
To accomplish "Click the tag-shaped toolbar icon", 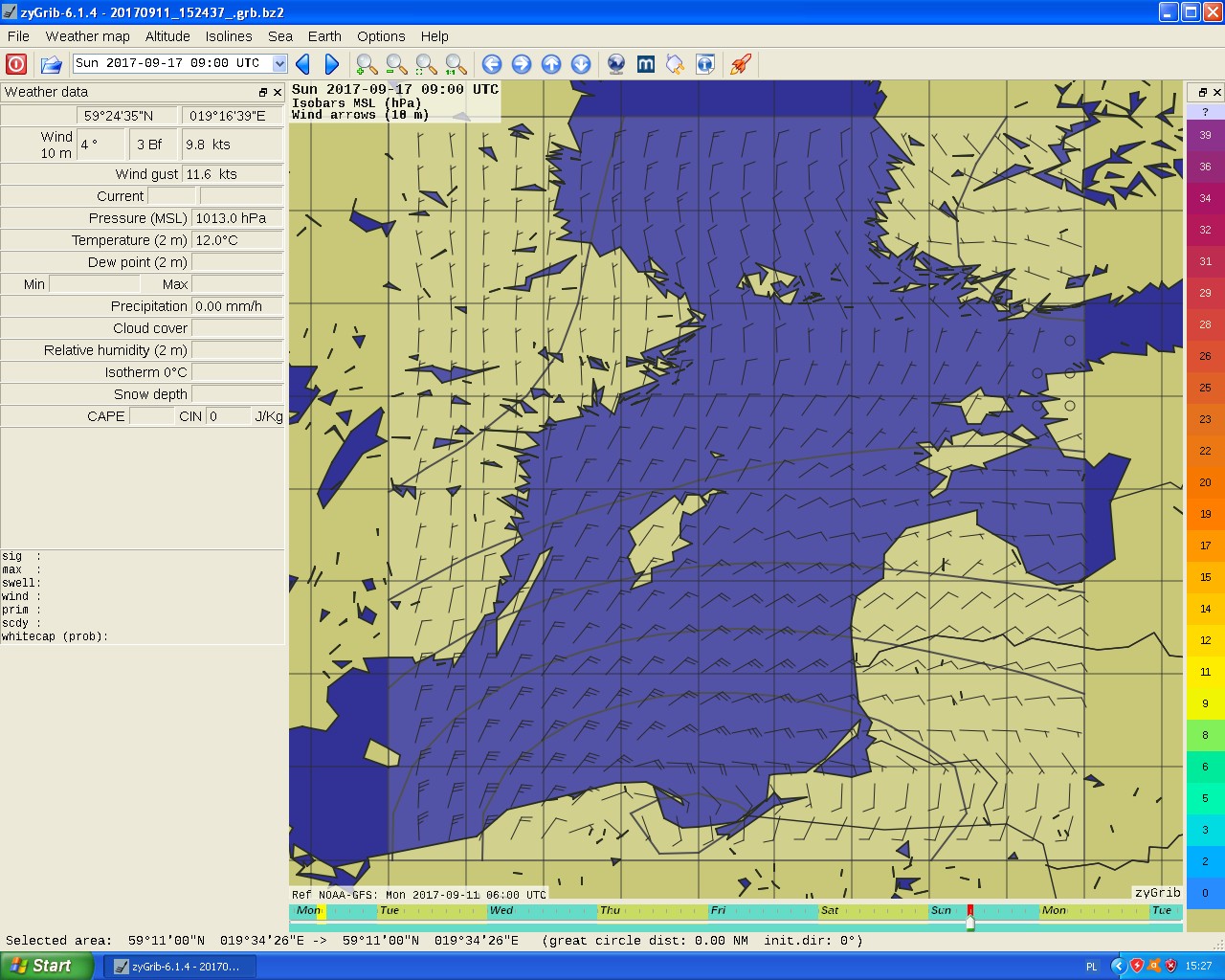I will pos(676,64).
